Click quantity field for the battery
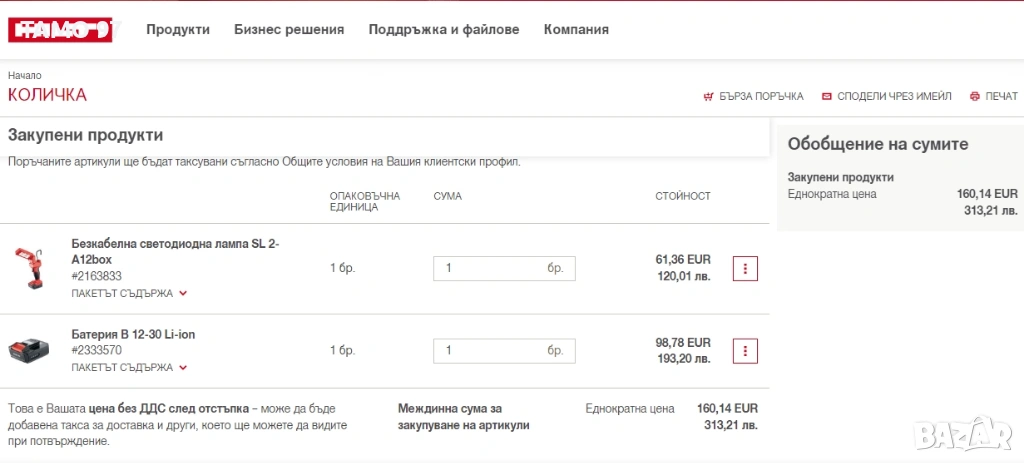 [x=490, y=351]
